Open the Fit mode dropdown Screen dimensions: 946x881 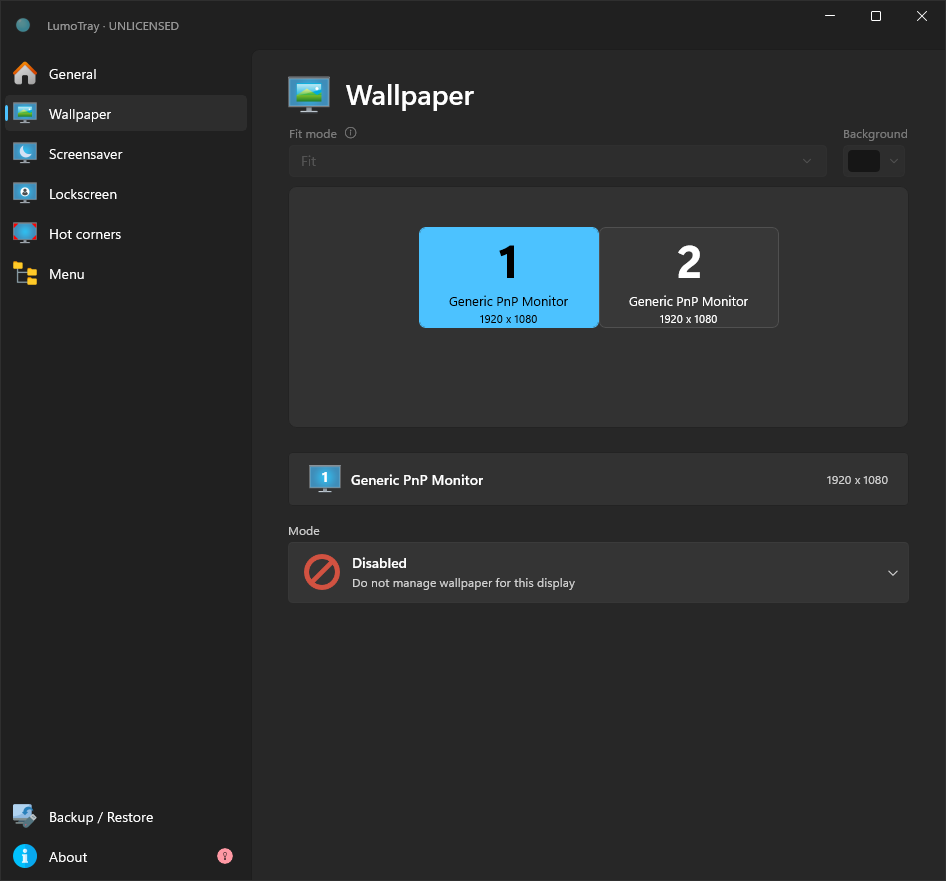pos(557,161)
